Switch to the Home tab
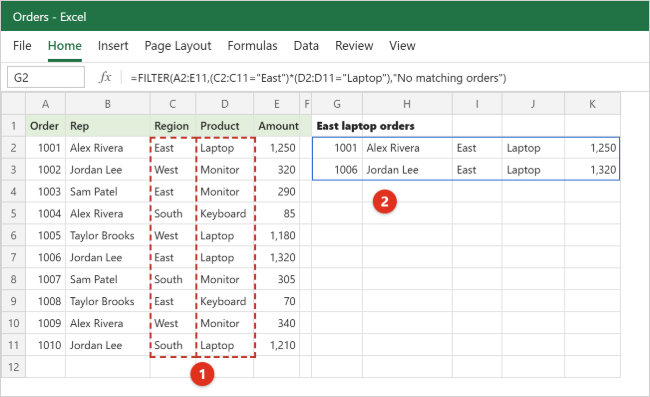The height and width of the screenshot is (397, 650). click(65, 46)
